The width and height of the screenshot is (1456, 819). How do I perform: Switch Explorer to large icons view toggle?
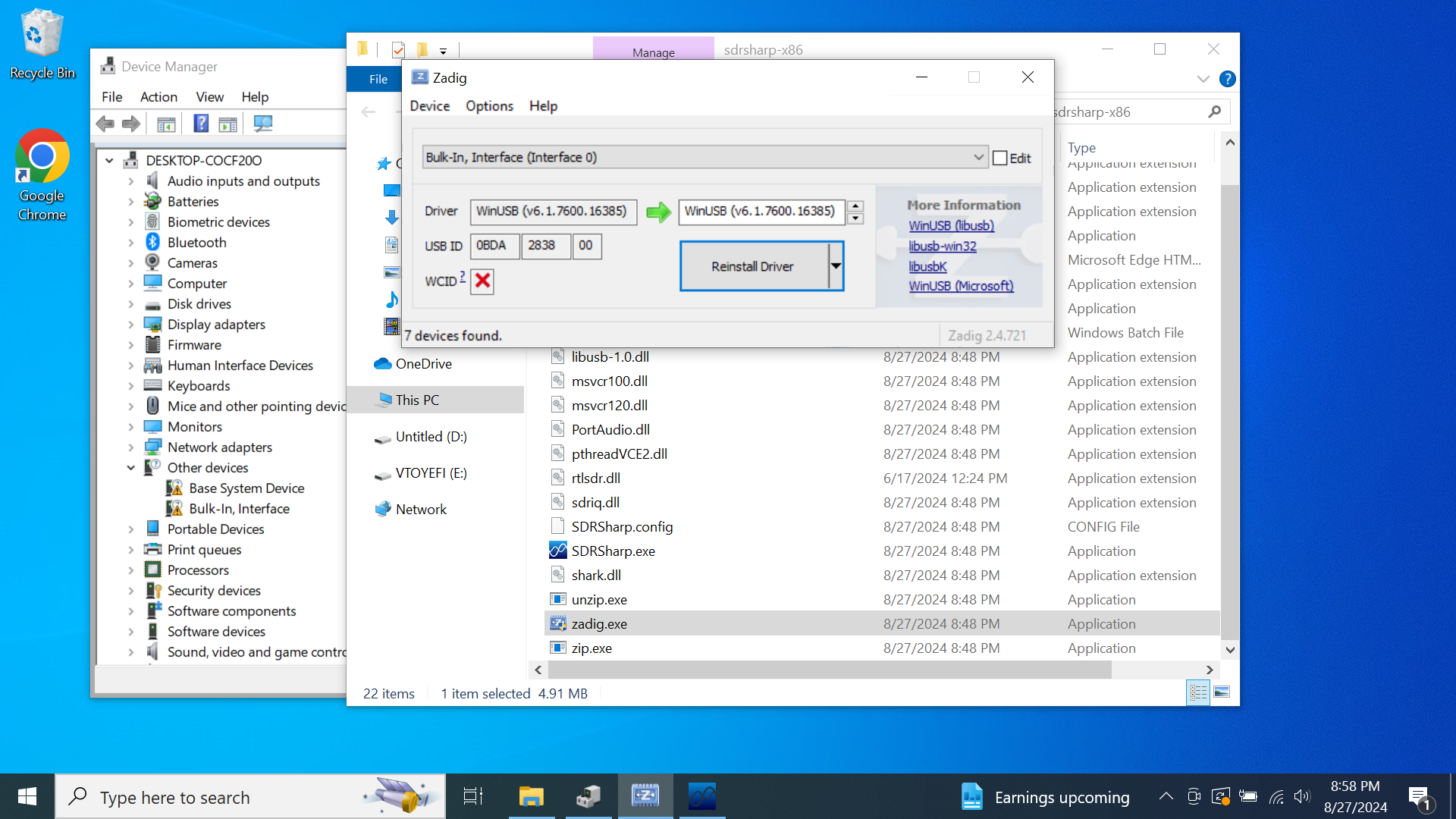[x=1222, y=692]
